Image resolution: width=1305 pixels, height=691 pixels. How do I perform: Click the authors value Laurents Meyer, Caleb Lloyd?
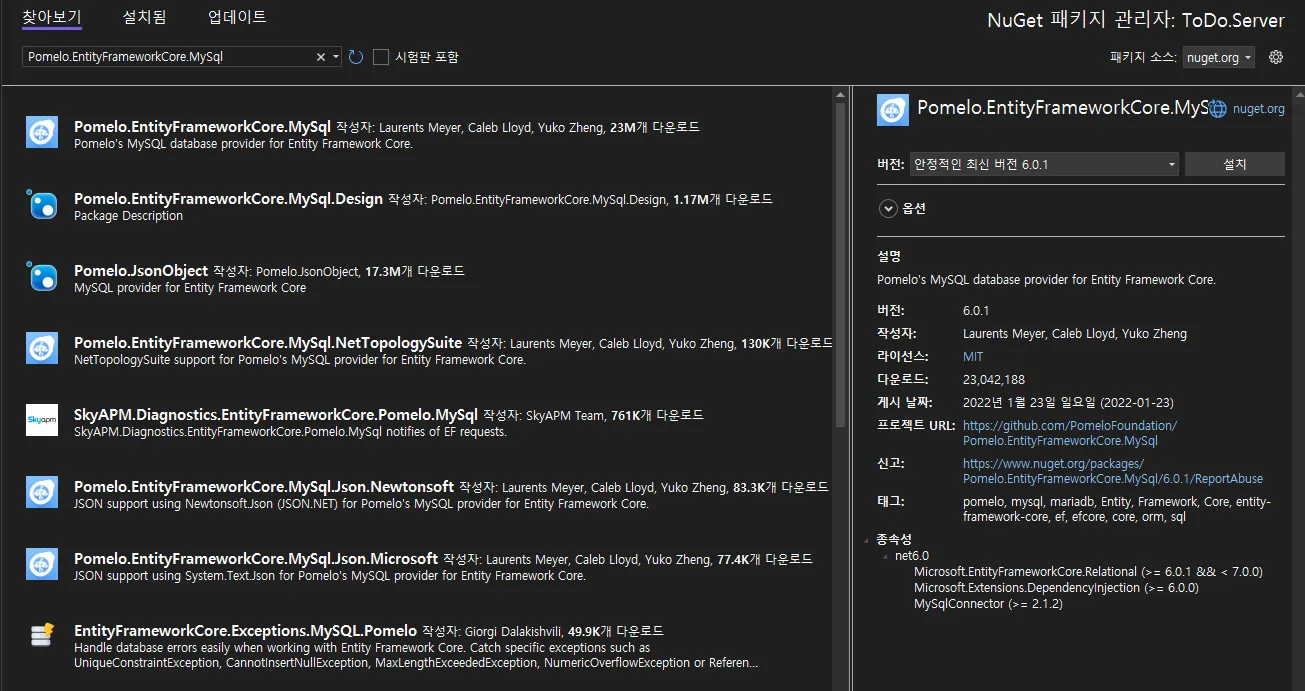(1075, 333)
